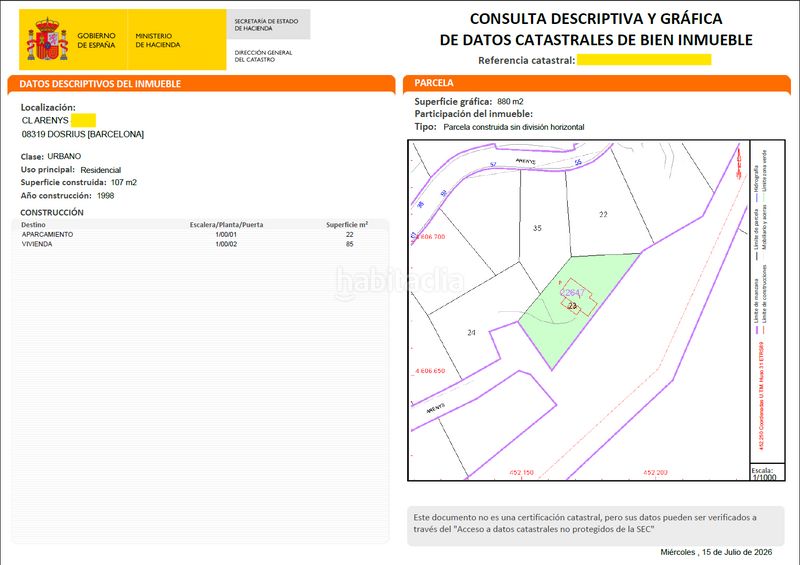800x565 pixels.
Task: Click the 'Referencia catastral:' label
Action: [527, 60]
